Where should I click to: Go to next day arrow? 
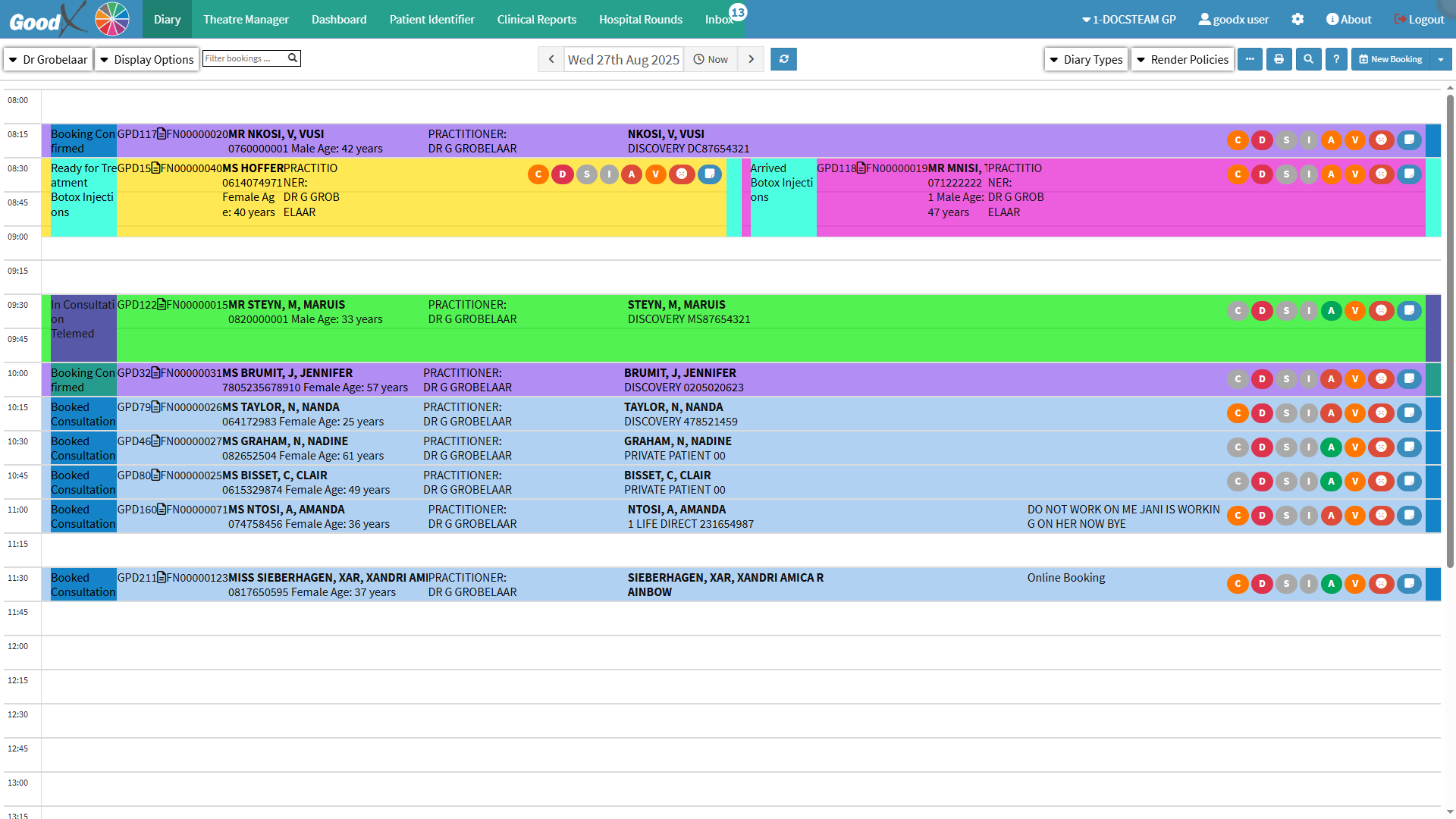(x=751, y=59)
